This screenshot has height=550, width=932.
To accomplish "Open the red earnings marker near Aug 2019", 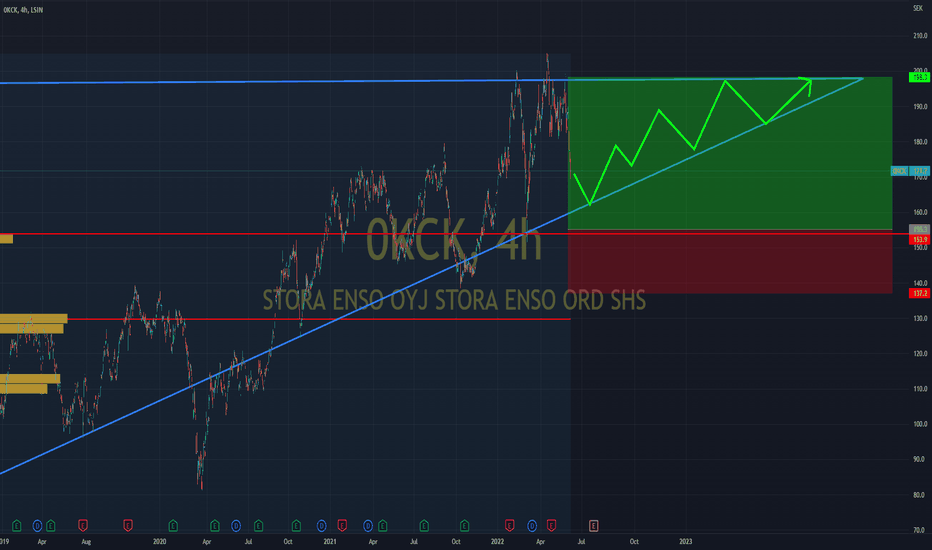I will [x=83, y=526].
